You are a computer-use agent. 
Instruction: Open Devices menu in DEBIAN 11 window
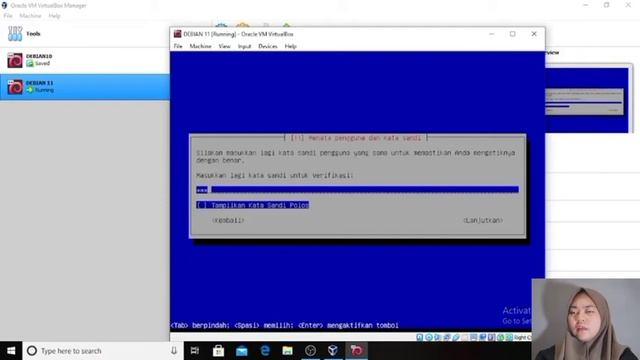coord(268,46)
